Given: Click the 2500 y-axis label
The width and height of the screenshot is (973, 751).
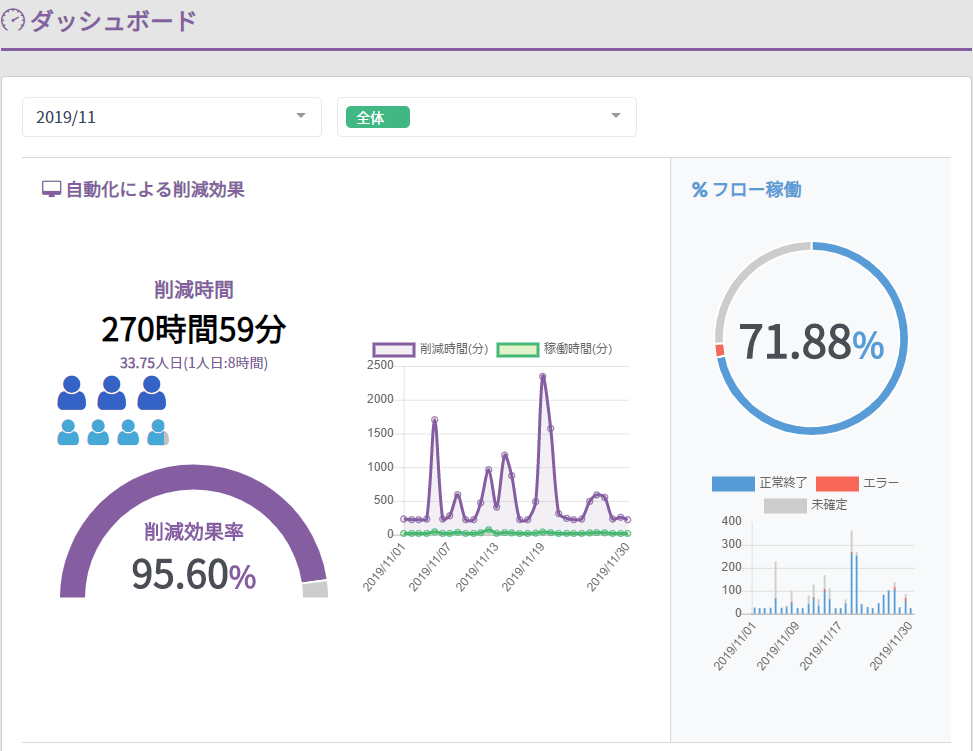Looking at the screenshot, I should coord(380,365).
